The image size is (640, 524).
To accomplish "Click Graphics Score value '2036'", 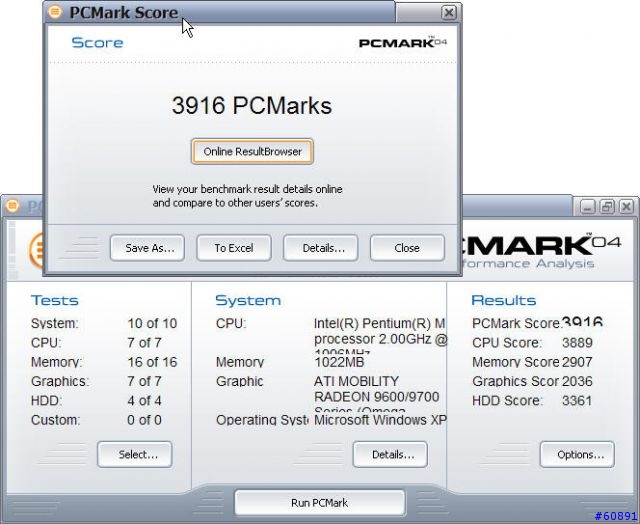I will pos(577,381).
